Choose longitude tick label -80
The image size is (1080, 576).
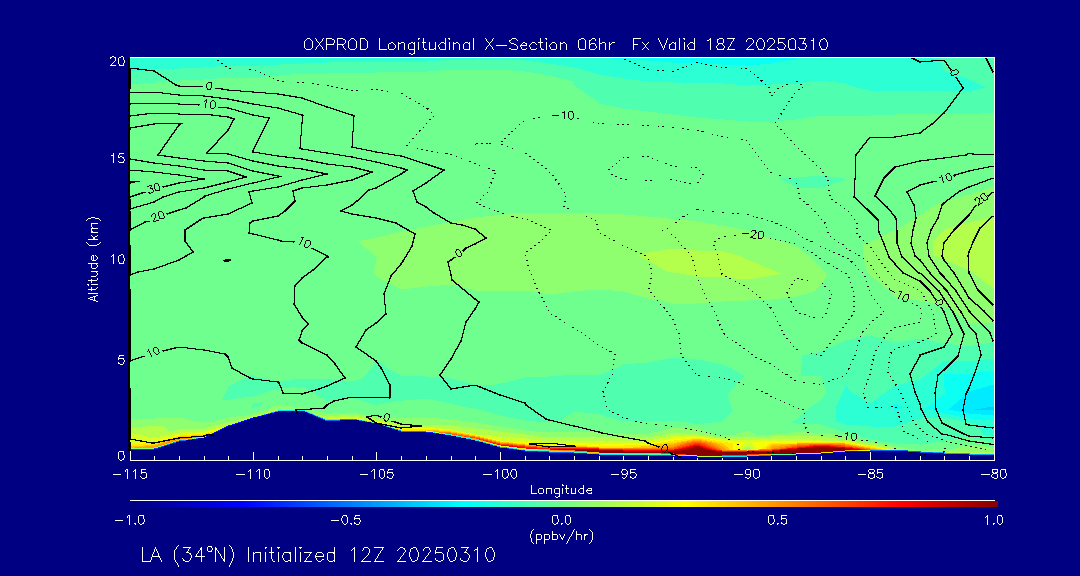click(994, 475)
